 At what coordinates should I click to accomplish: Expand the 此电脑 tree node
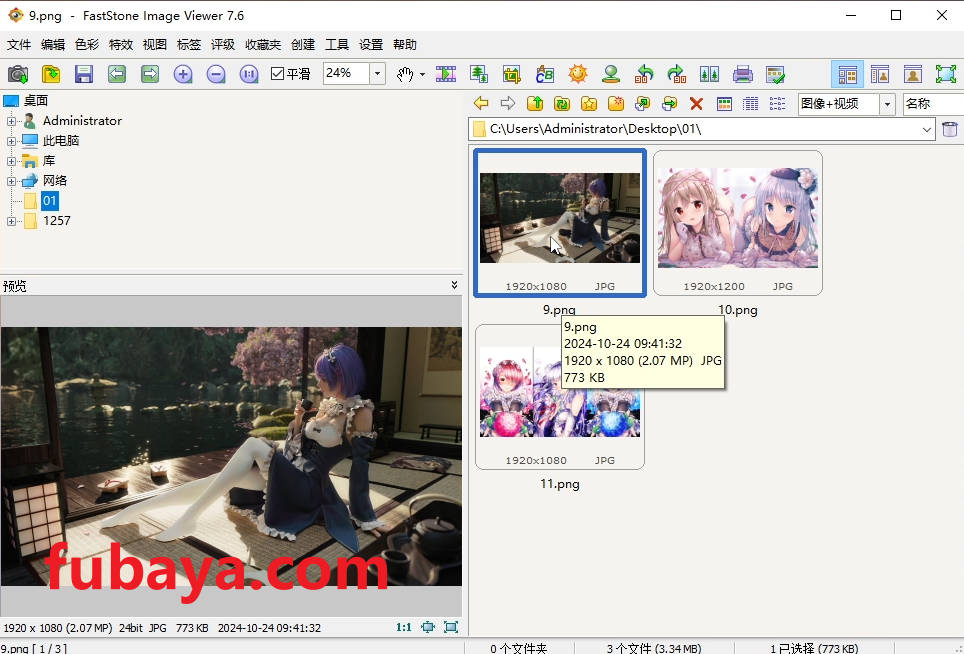click(x=11, y=141)
